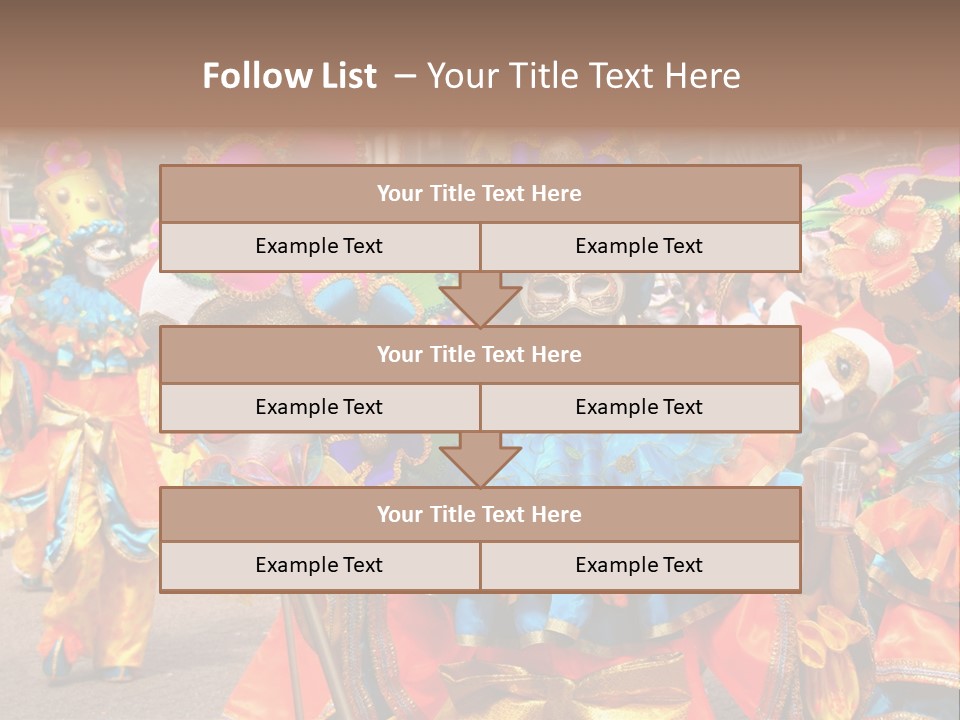
Task: Select the top block's title header bar
Action: [x=480, y=194]
